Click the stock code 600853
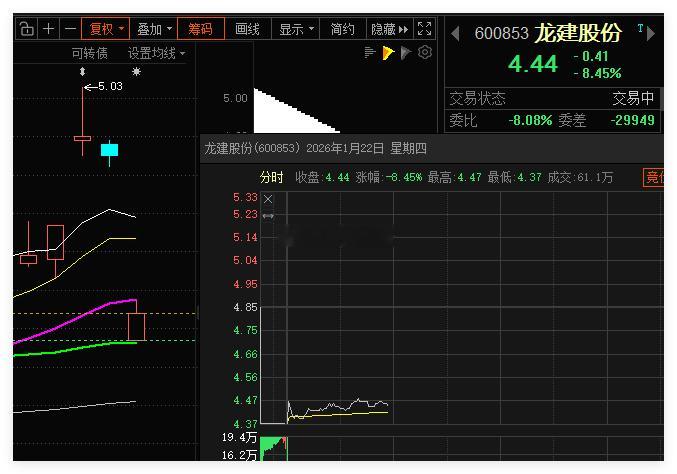This screenshot has height=474, width=677. [x=501, y=33]
